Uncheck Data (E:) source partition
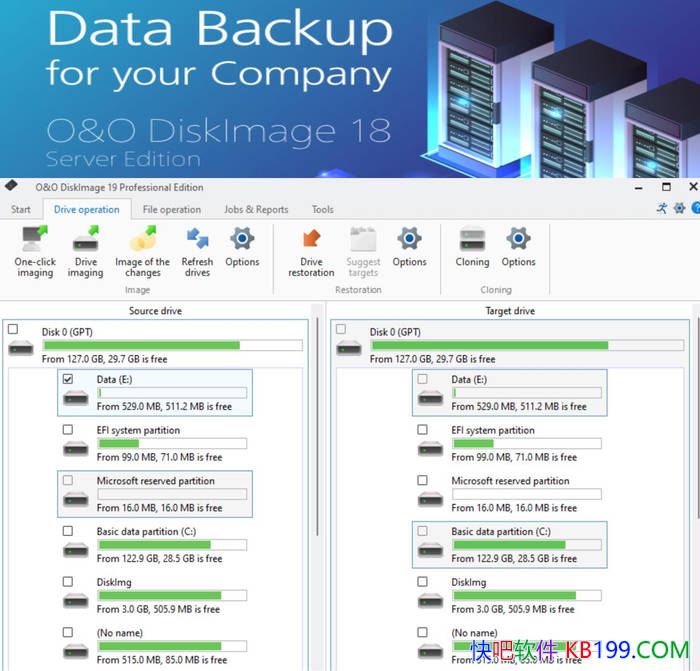Image resolution: width=700 pixels, height=671 pixels. [68, 379]
